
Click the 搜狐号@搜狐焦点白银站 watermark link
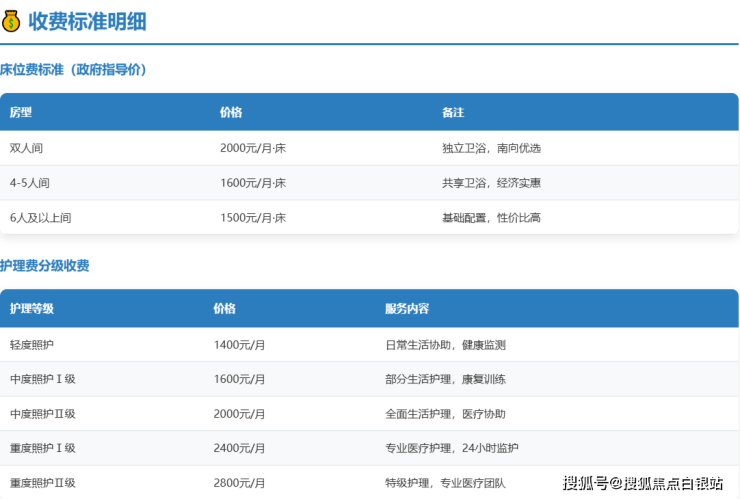coord(643,484)
